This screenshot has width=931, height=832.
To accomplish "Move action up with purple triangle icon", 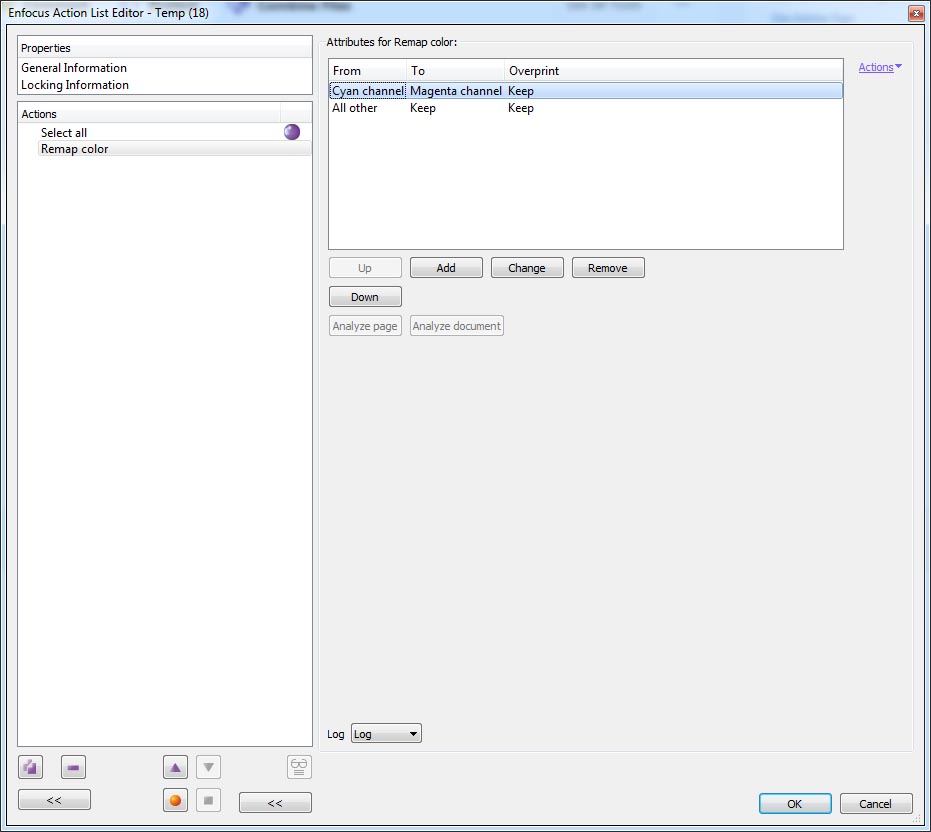I will [175, 767].
